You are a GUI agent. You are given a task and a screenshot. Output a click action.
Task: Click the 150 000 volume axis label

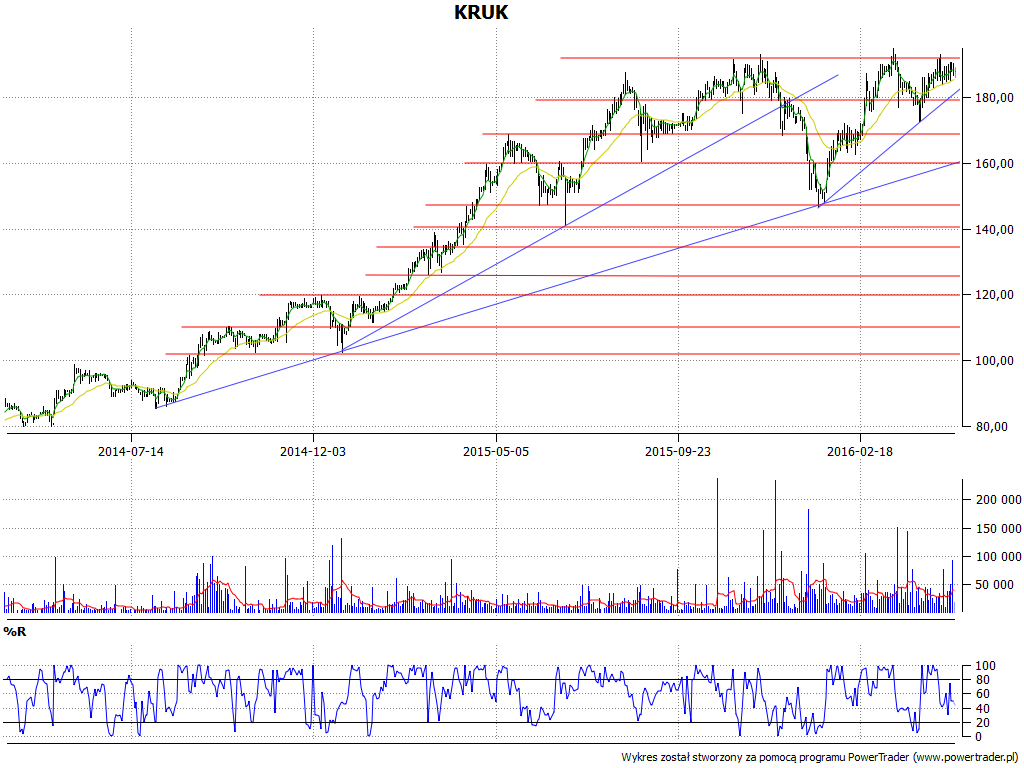(997, 528)
